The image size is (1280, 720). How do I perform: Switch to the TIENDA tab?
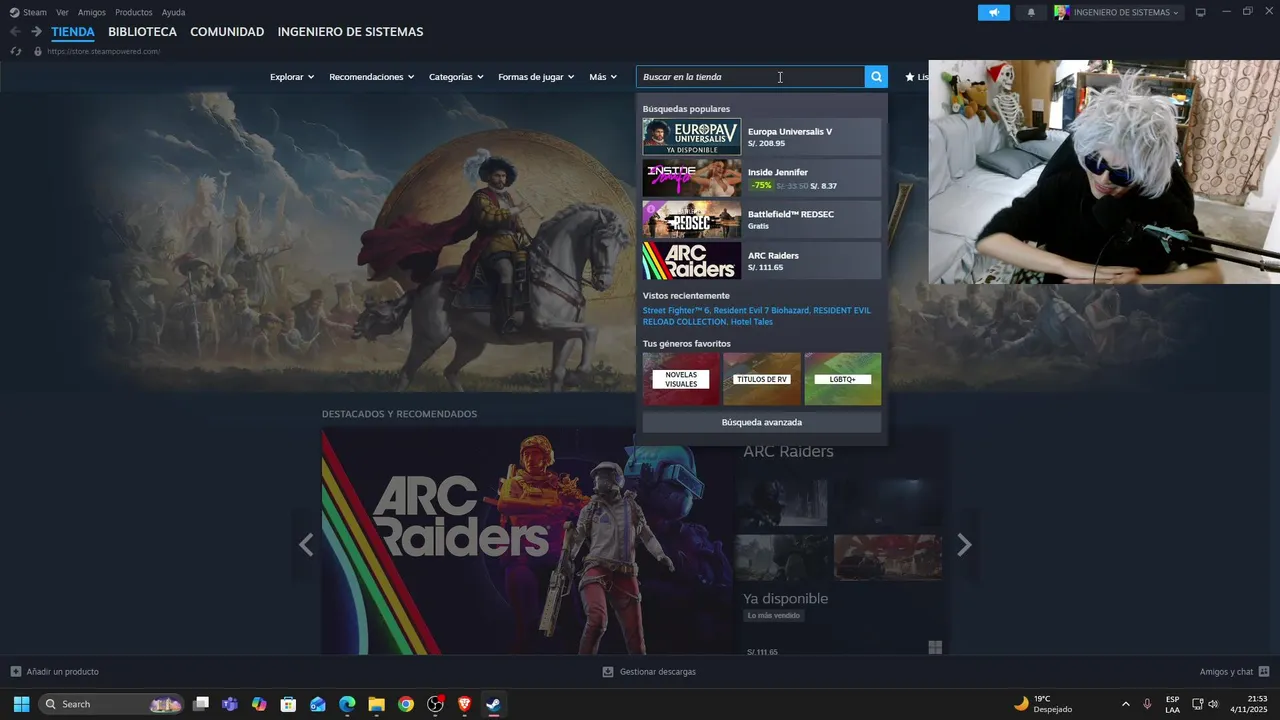[73, 32]
